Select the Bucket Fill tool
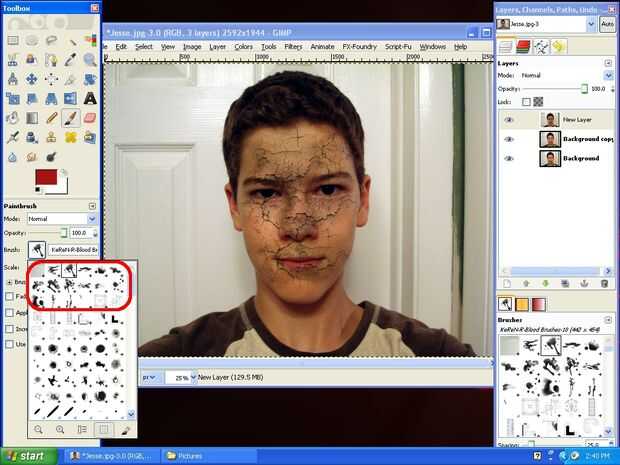Screen dimensions: 620x465 pos(13,118)
